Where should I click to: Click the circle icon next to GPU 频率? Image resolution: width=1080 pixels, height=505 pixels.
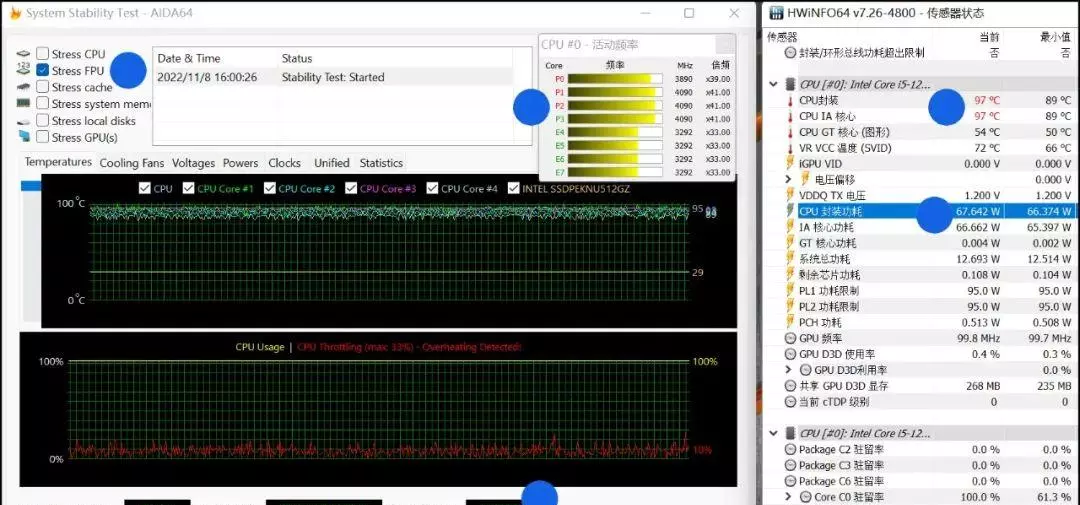[791, 338]
